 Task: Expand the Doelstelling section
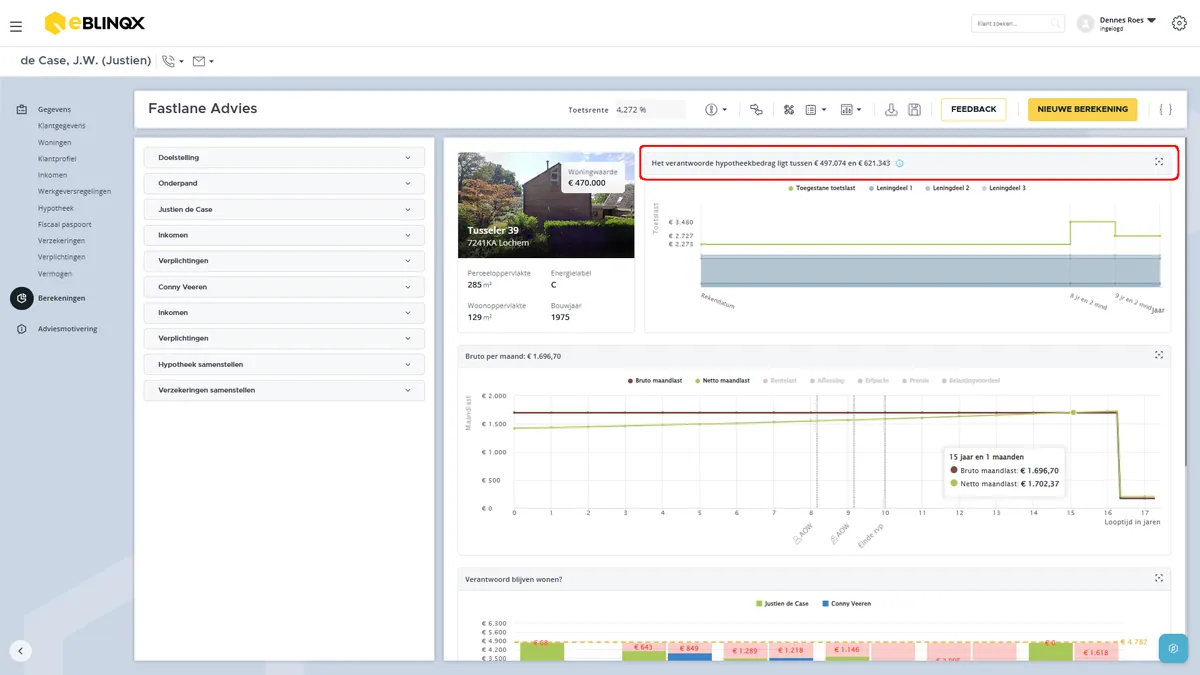[284, 158]
